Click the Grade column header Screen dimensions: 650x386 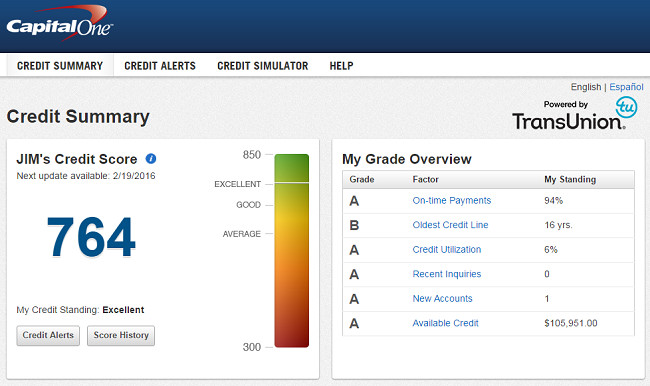point(362,180)
